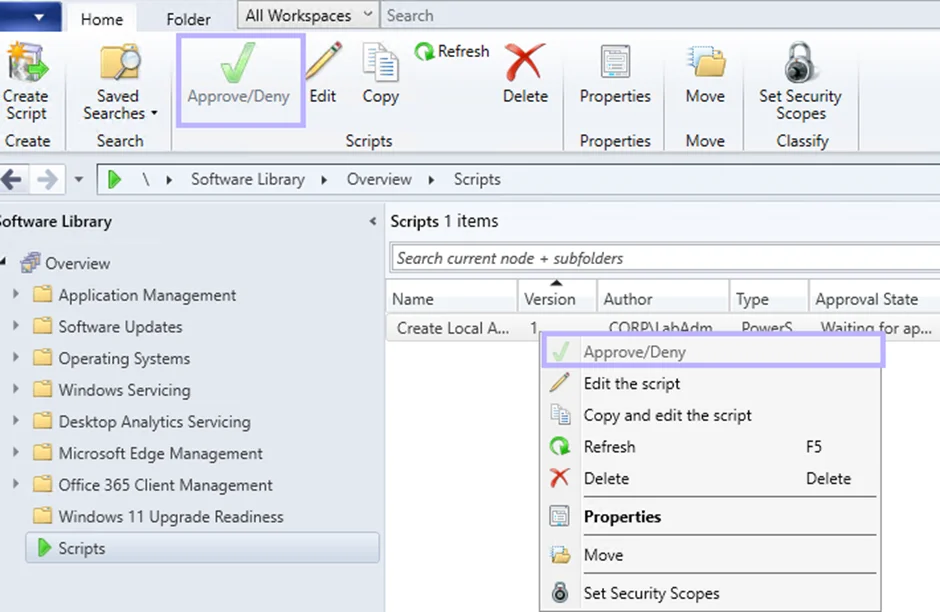This screenshot has height=612, width=940.
Task: Expand the Software Updates folder
Action: click(x=16, y=325)
